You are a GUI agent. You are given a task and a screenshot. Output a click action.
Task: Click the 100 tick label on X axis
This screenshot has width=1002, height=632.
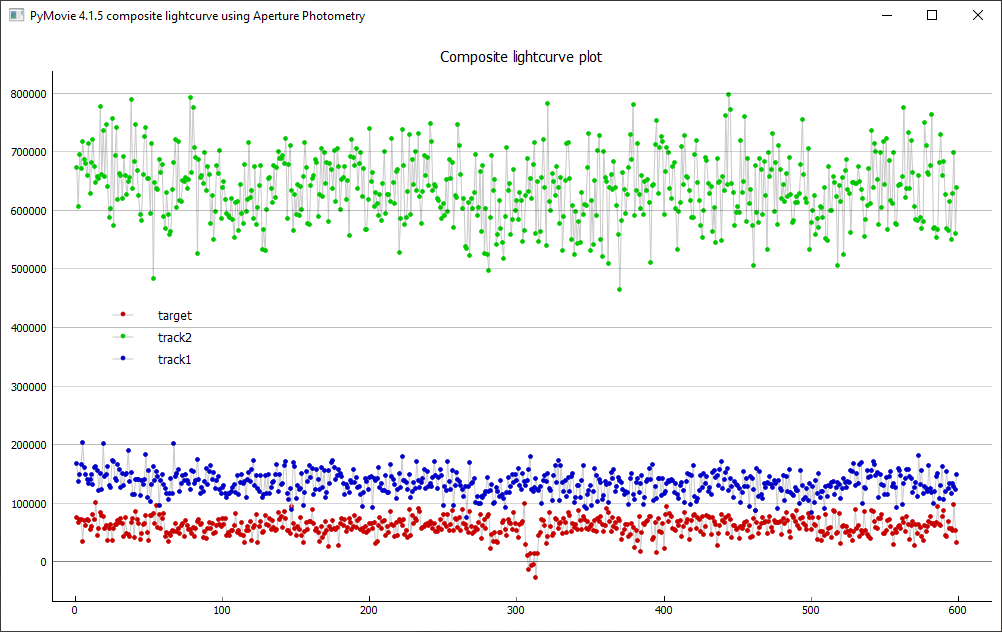tap(222, 609)
